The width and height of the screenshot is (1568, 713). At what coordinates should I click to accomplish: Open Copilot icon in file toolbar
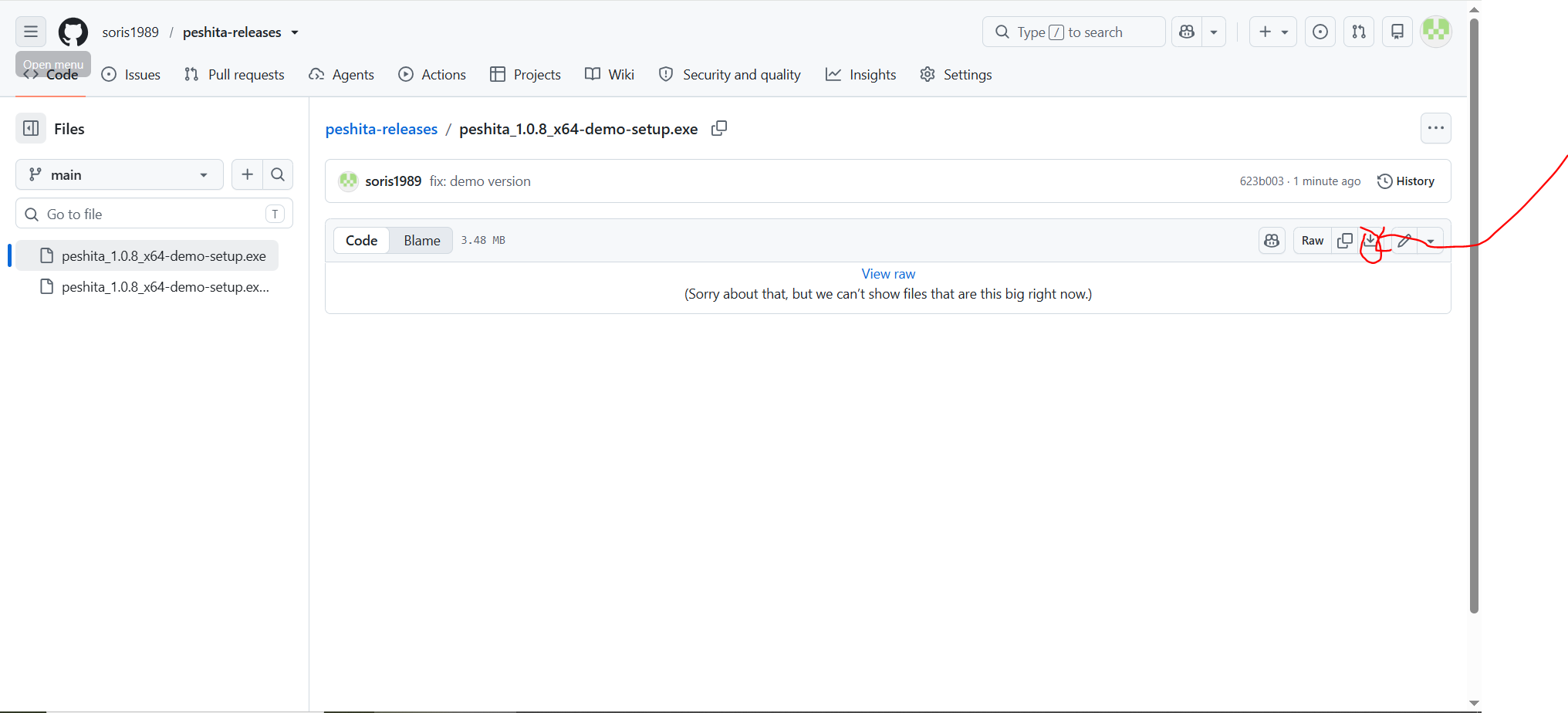[1272, 241]
